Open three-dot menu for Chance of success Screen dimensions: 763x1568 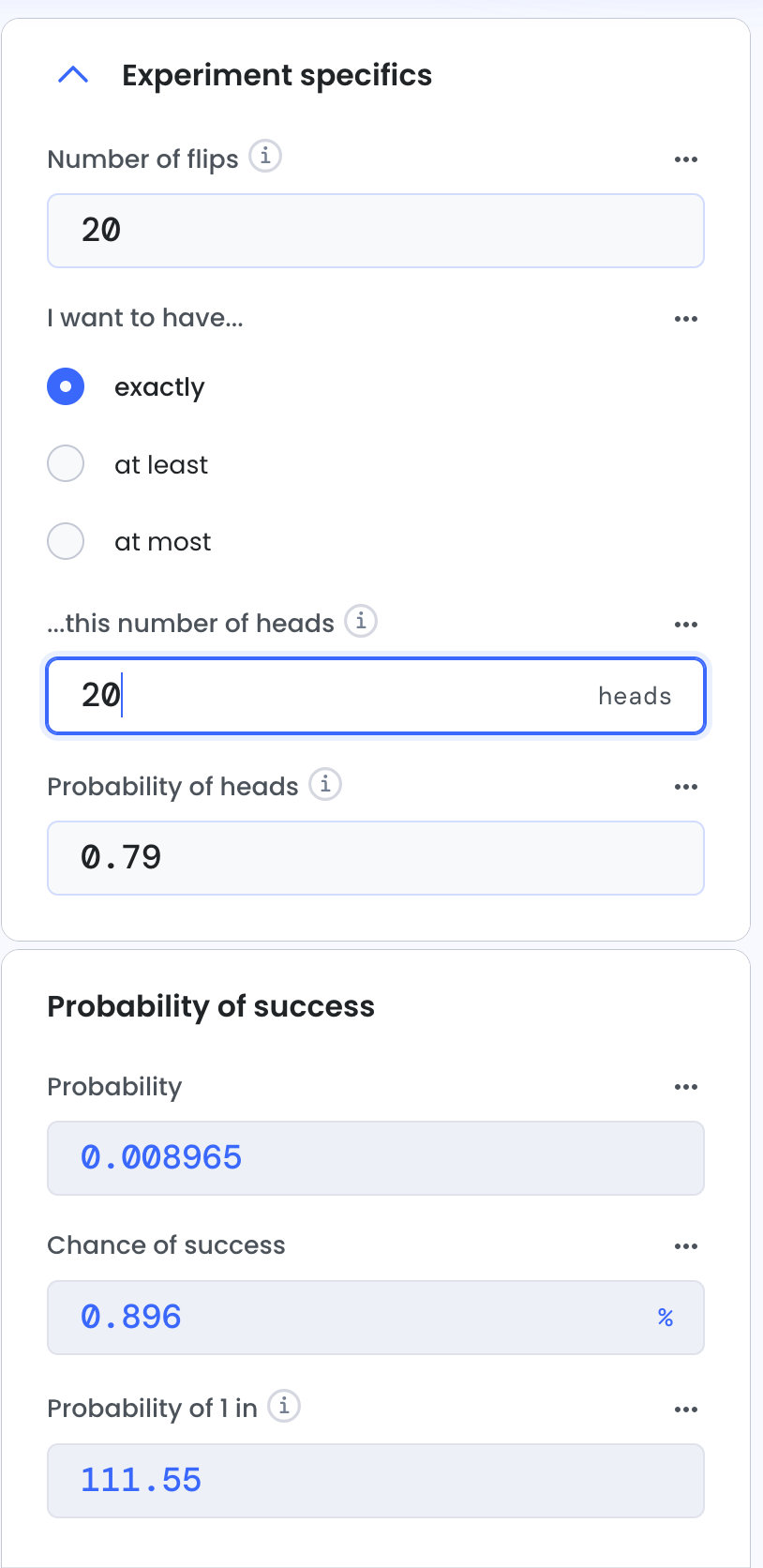click(x=686, y=1246)
